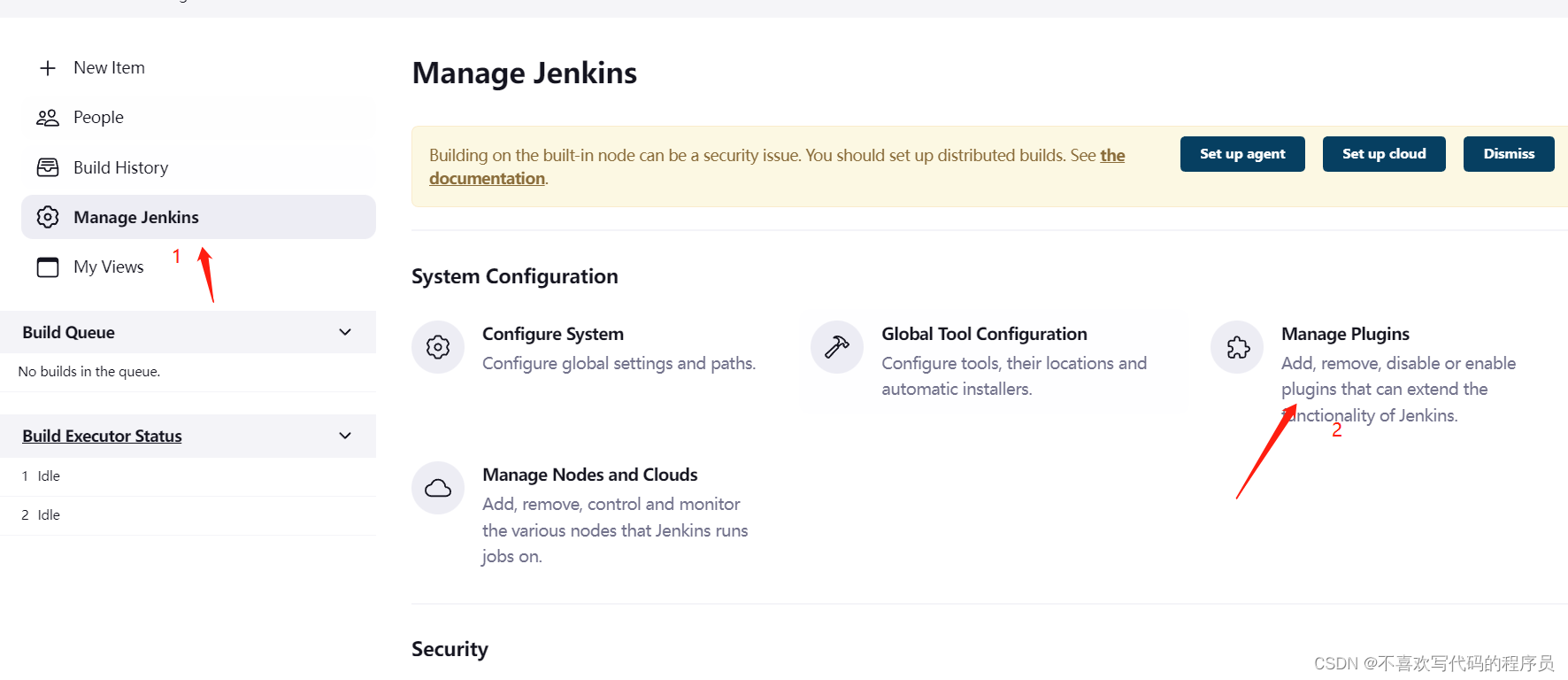Dismiss the security warning banner
This screenshot has height=680, width=1568.
pos(1509,154)
